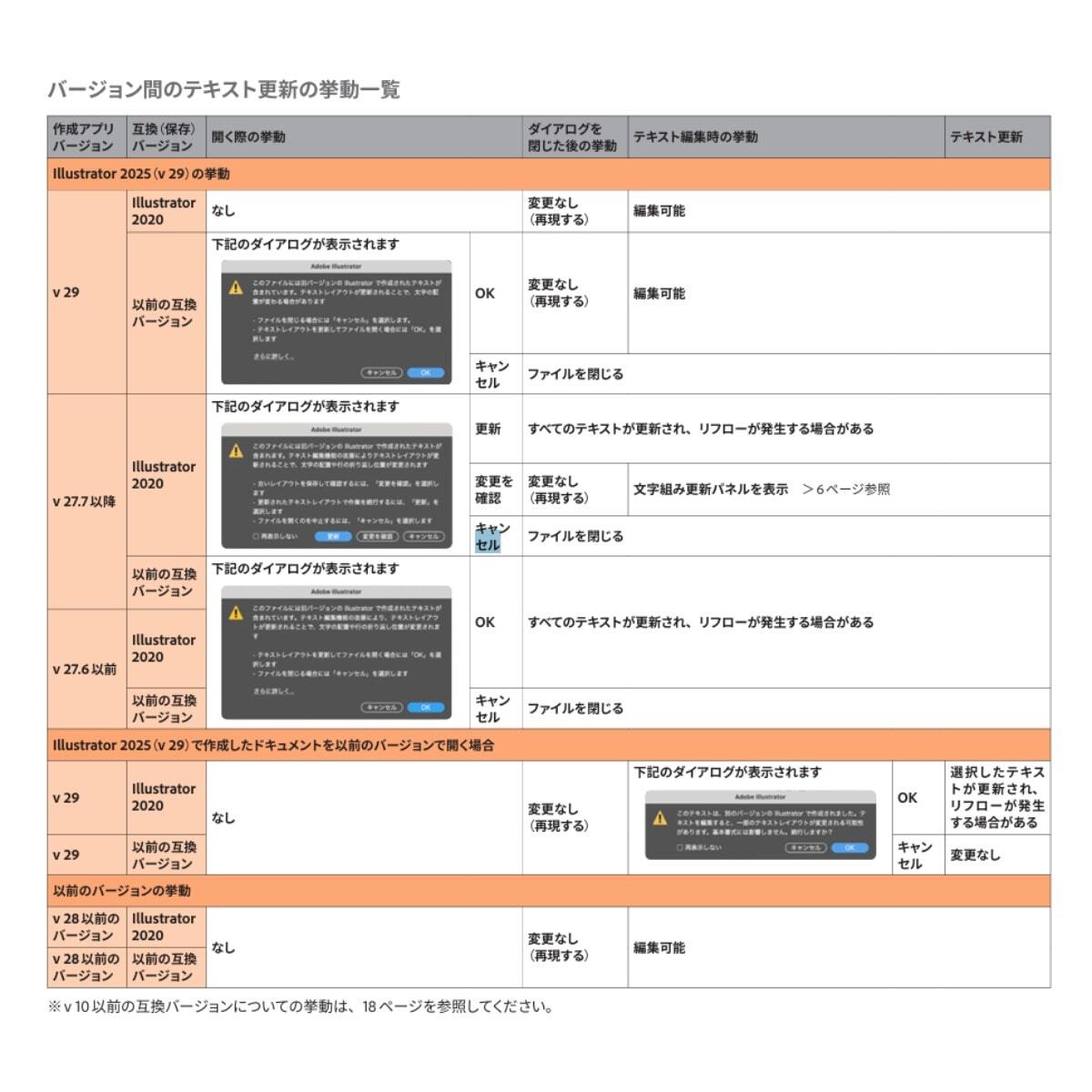
Task: Click the warning icon in the dialog beside v 27.6 以前
Action: pyautogui.click(x=236, y=612)
